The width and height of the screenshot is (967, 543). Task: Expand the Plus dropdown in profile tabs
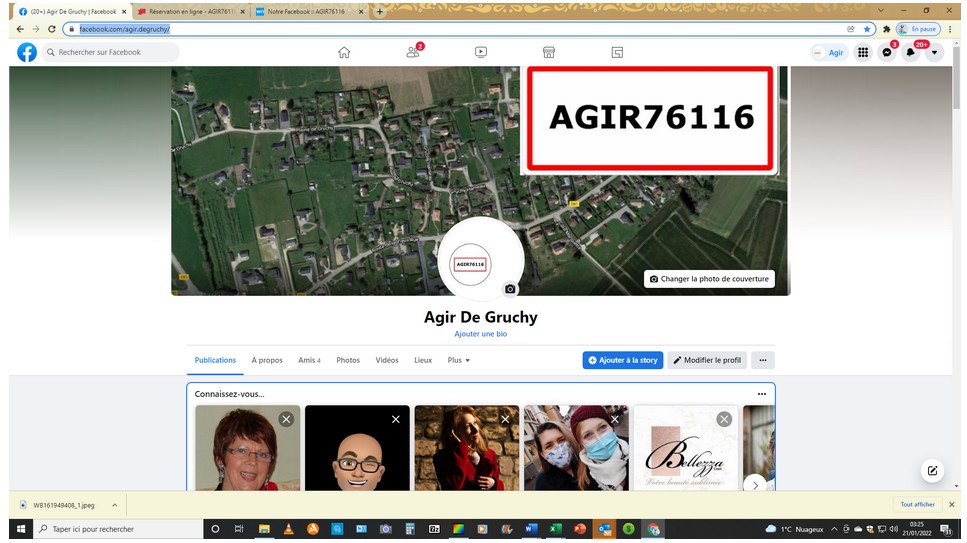tap(458, 360)
